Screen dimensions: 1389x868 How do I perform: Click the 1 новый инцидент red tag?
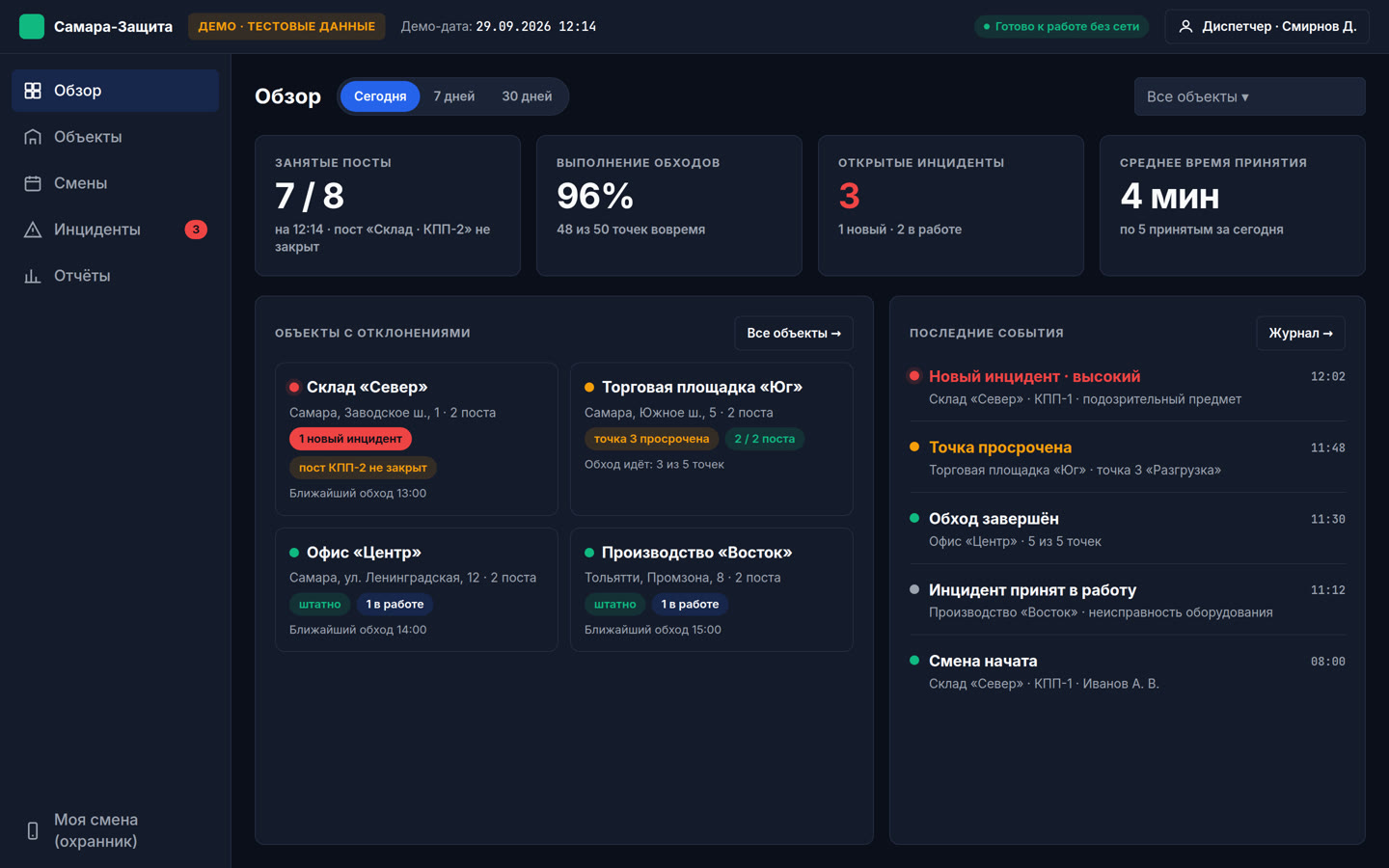tap(350, 439)
